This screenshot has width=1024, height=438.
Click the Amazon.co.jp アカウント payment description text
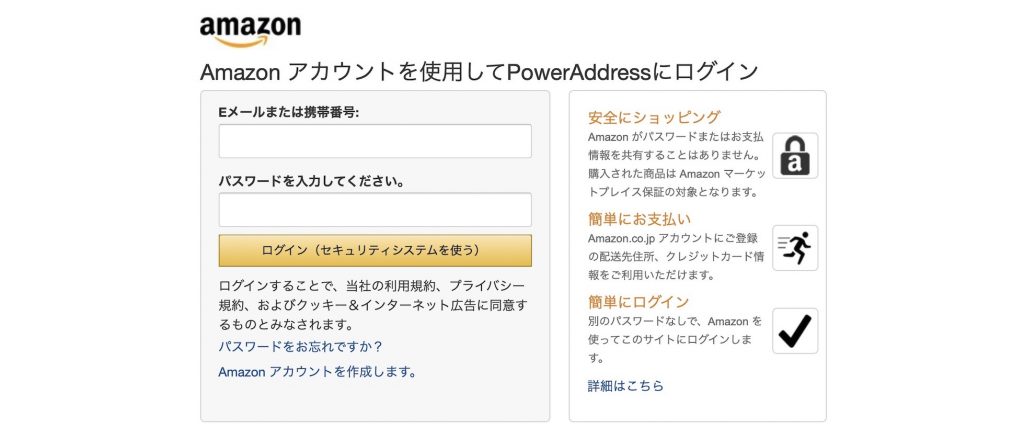coord(676,257)
